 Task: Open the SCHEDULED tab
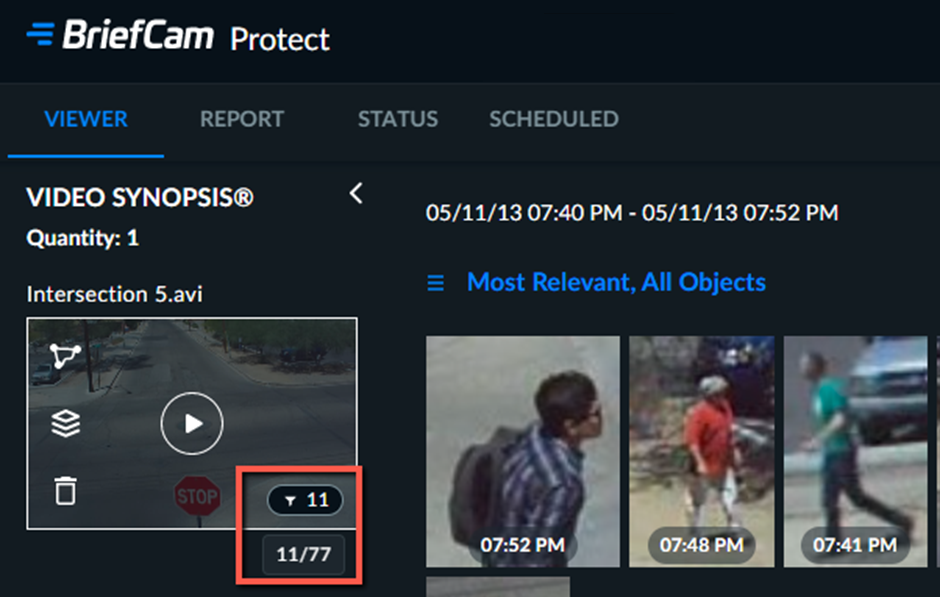pos(554,119)
